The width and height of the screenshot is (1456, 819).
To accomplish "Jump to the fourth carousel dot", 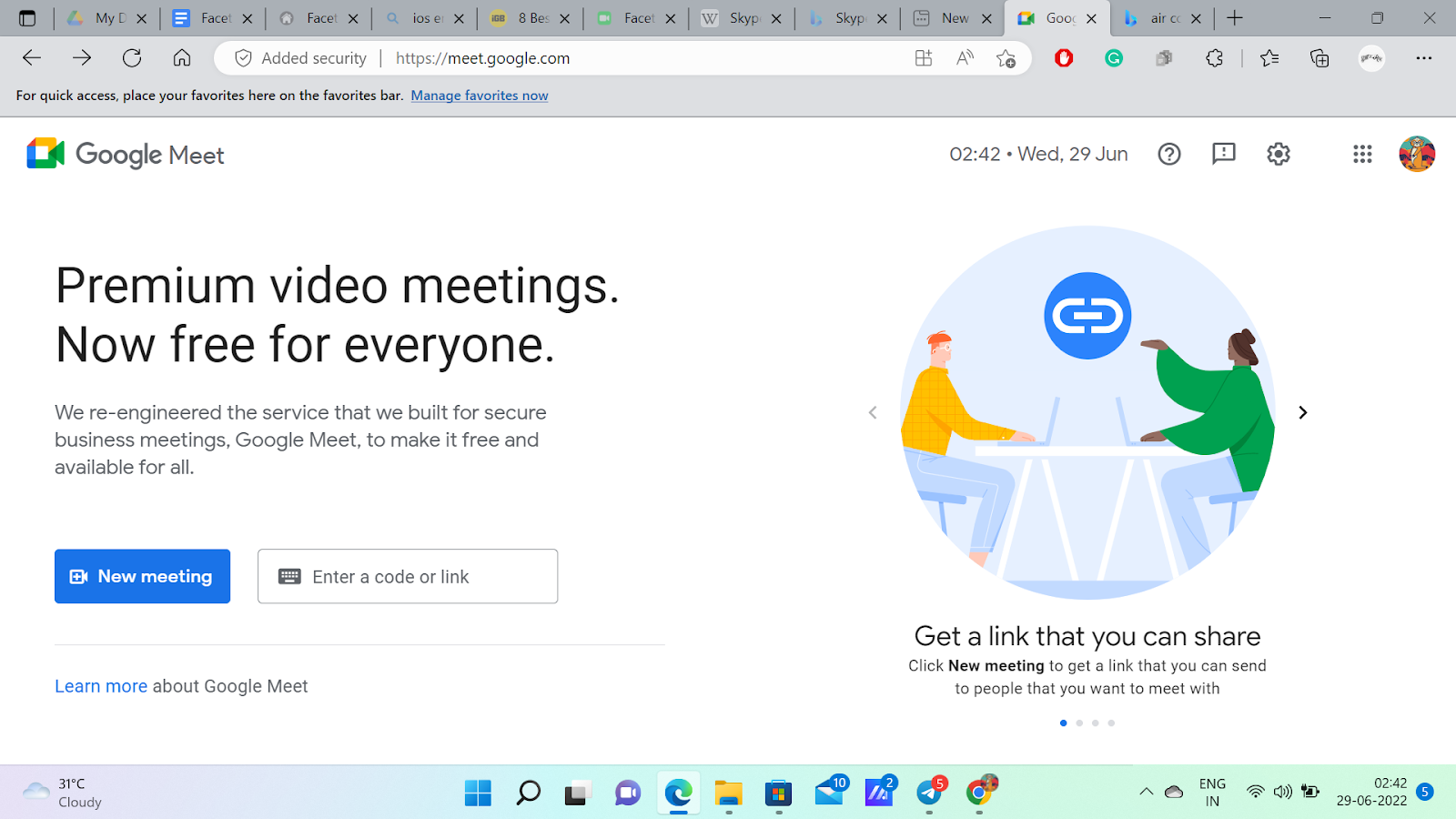I will click(x=1111, y=723).
